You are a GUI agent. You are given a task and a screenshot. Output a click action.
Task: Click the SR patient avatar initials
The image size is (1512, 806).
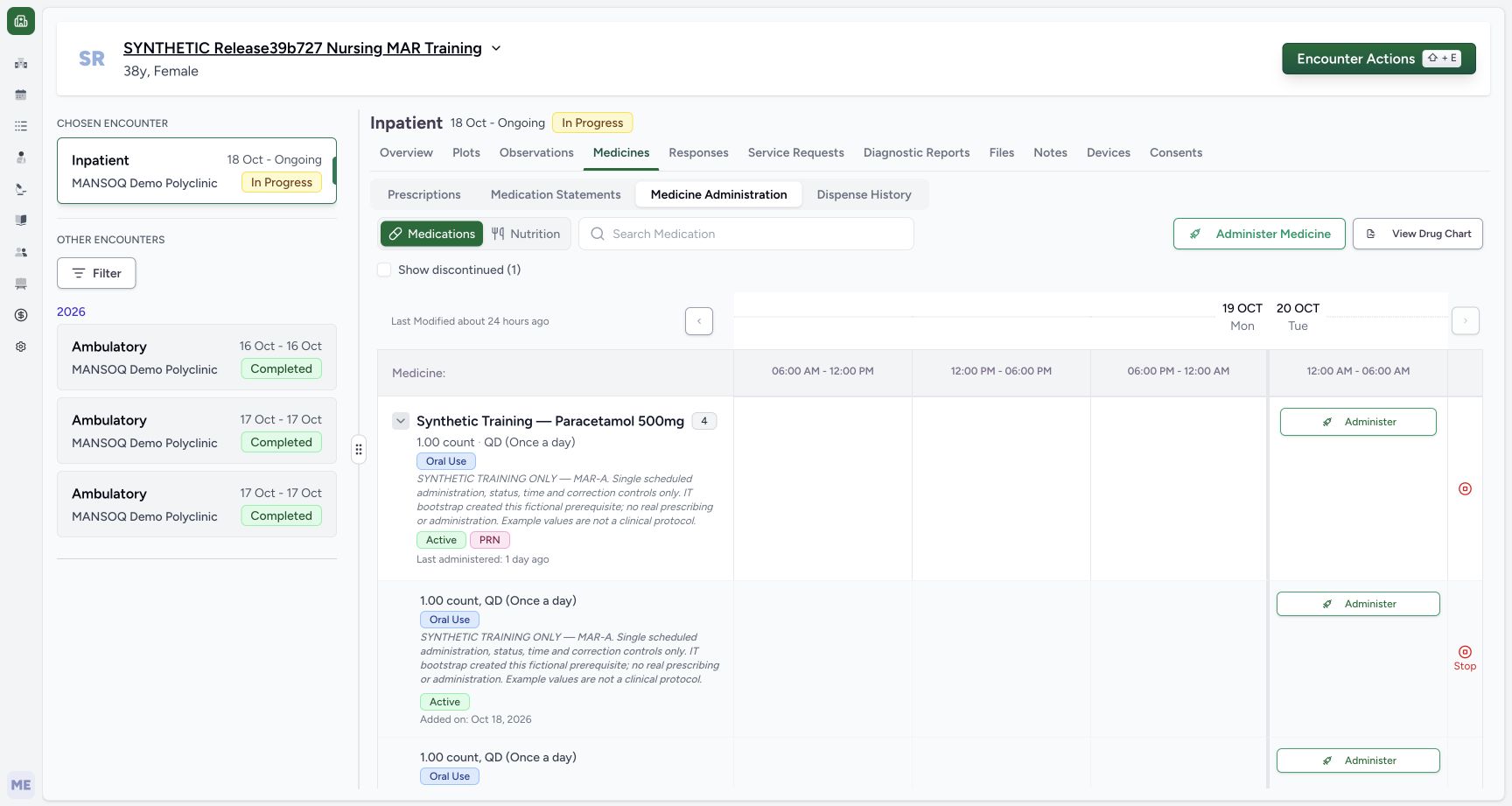tap(92, 59)
